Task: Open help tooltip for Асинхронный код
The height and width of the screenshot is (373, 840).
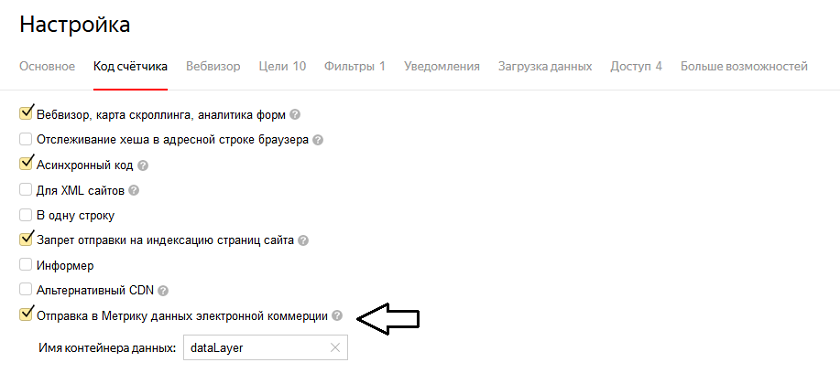Action: point(142,166)
